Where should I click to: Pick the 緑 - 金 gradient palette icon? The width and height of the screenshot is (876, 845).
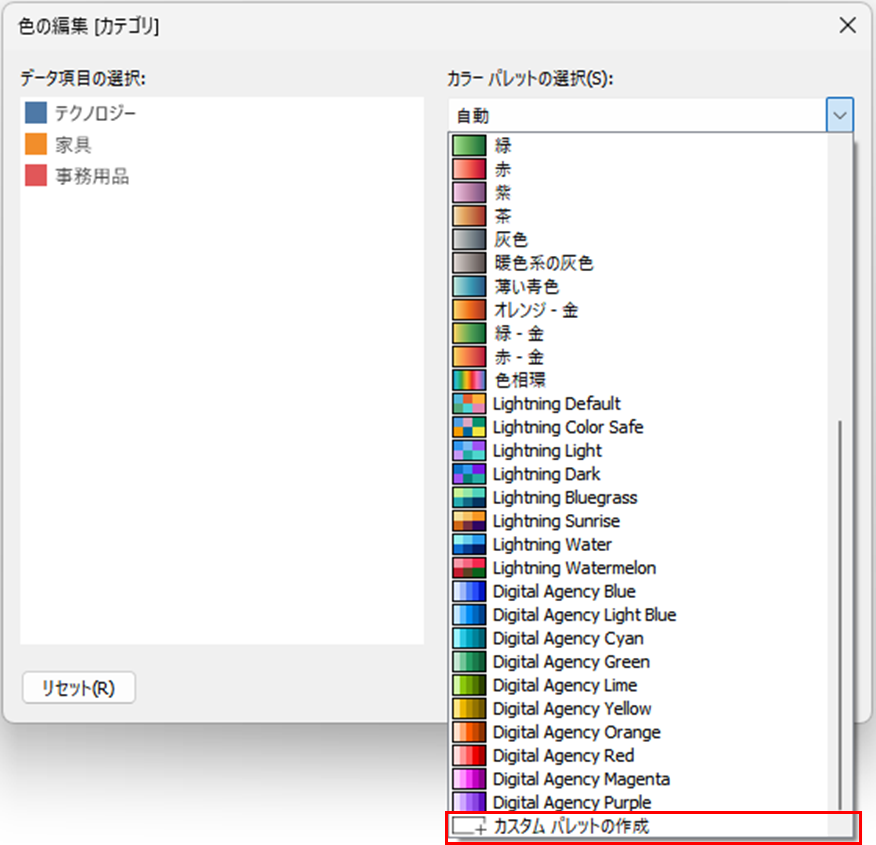point(469,334)
